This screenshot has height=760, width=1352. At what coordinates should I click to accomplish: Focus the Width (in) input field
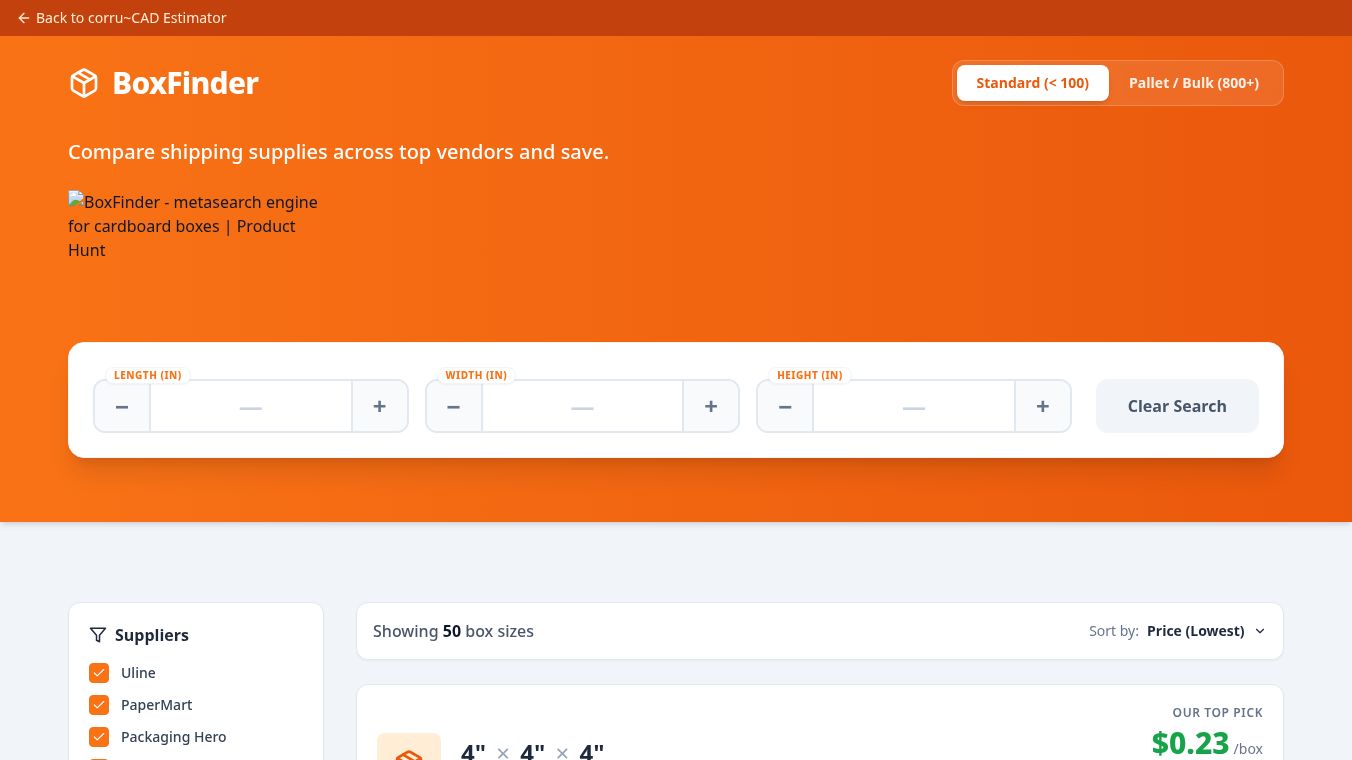click(x=582, y=406)
